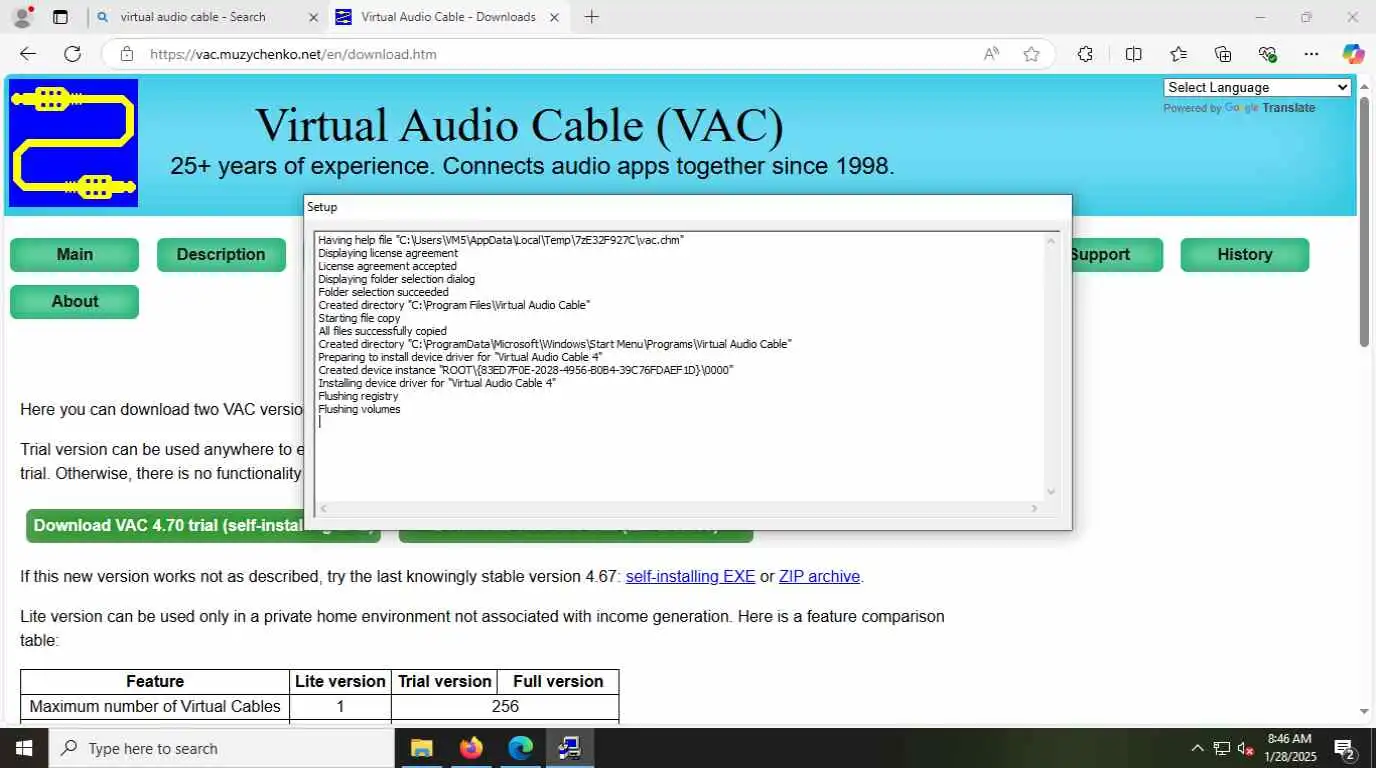Click the browser profile avatar icon

point(21,17)
